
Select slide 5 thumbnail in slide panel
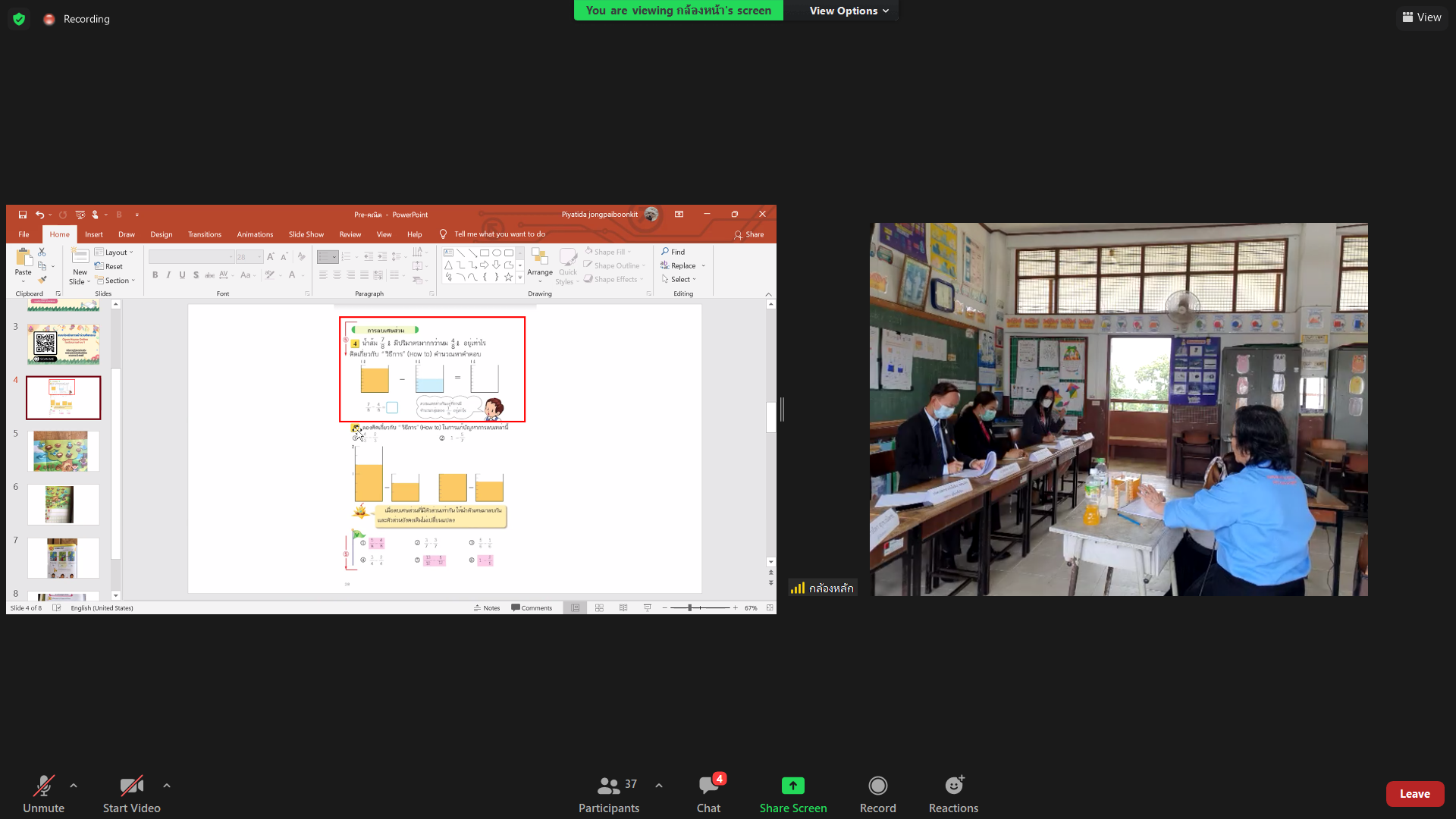63,451
